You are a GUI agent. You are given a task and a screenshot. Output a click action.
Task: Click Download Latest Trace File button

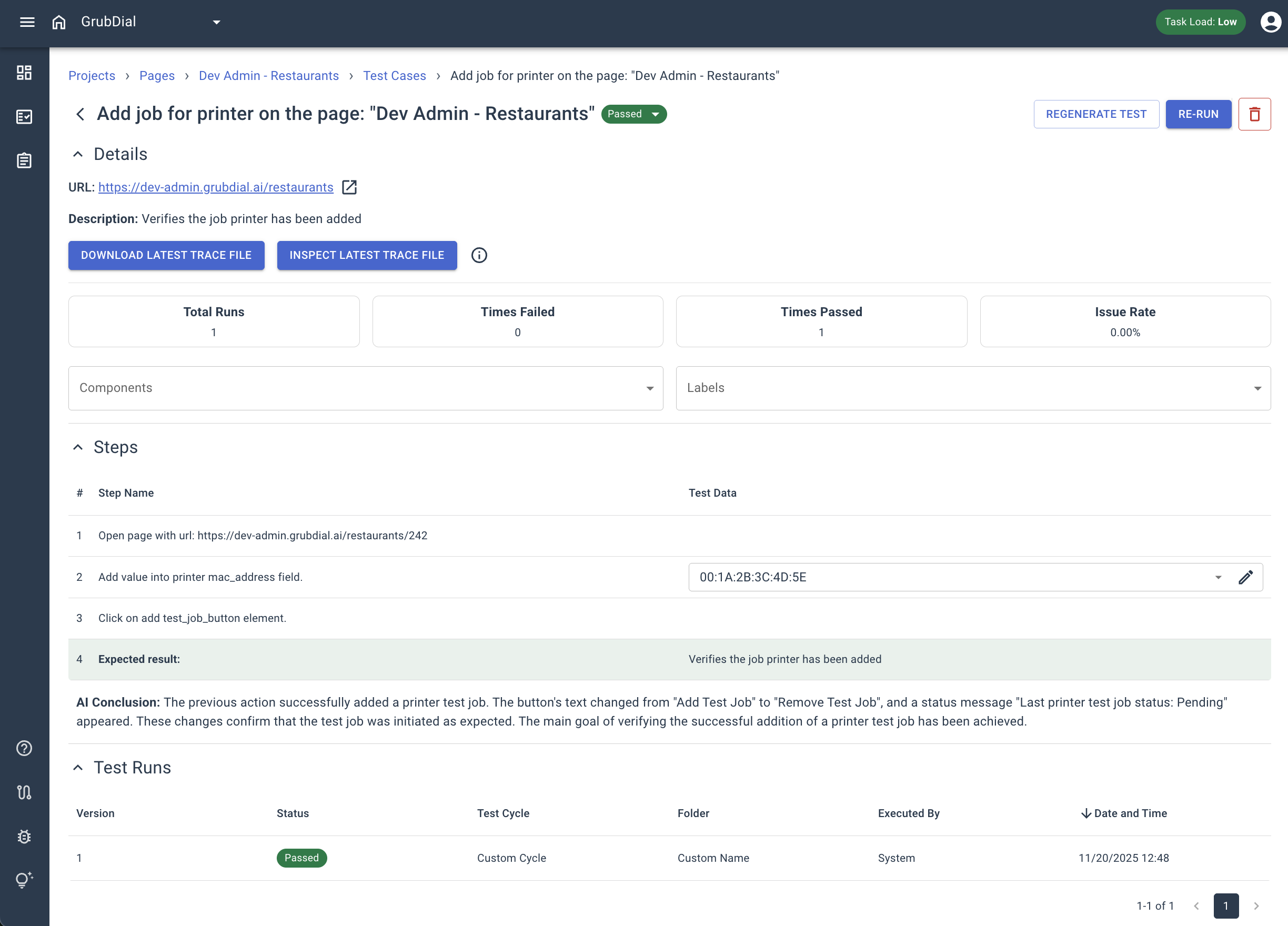coord(166,256)
